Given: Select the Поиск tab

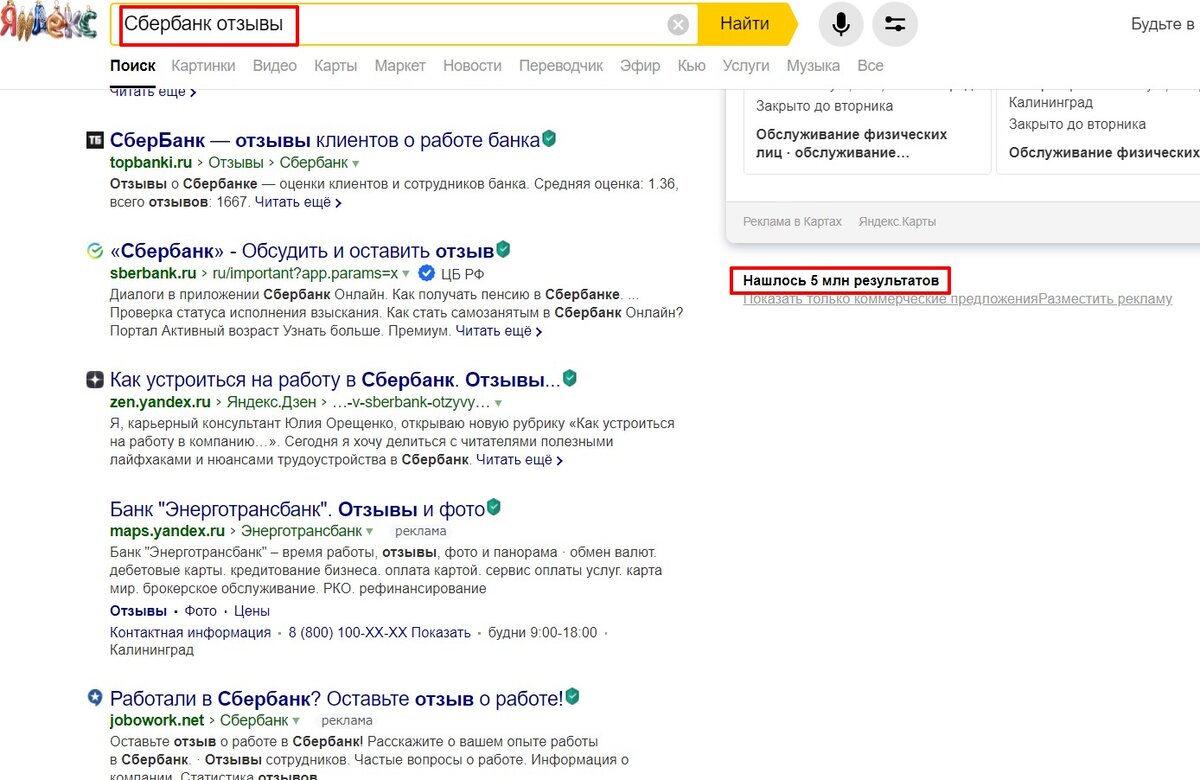Looking at the screenshot, I should tap(133, 65).
